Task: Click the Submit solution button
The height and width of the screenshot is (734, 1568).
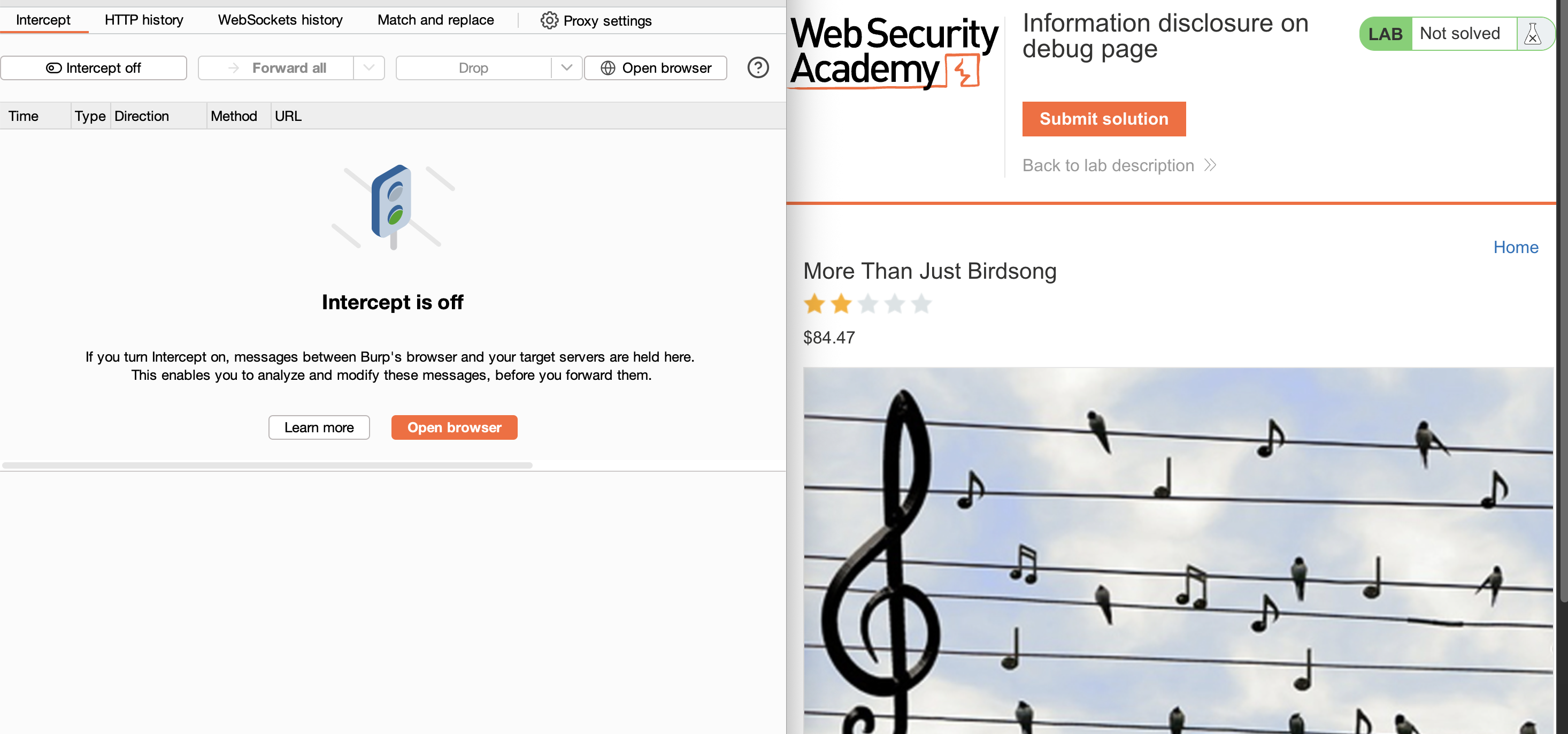Action: (1104, 119)
